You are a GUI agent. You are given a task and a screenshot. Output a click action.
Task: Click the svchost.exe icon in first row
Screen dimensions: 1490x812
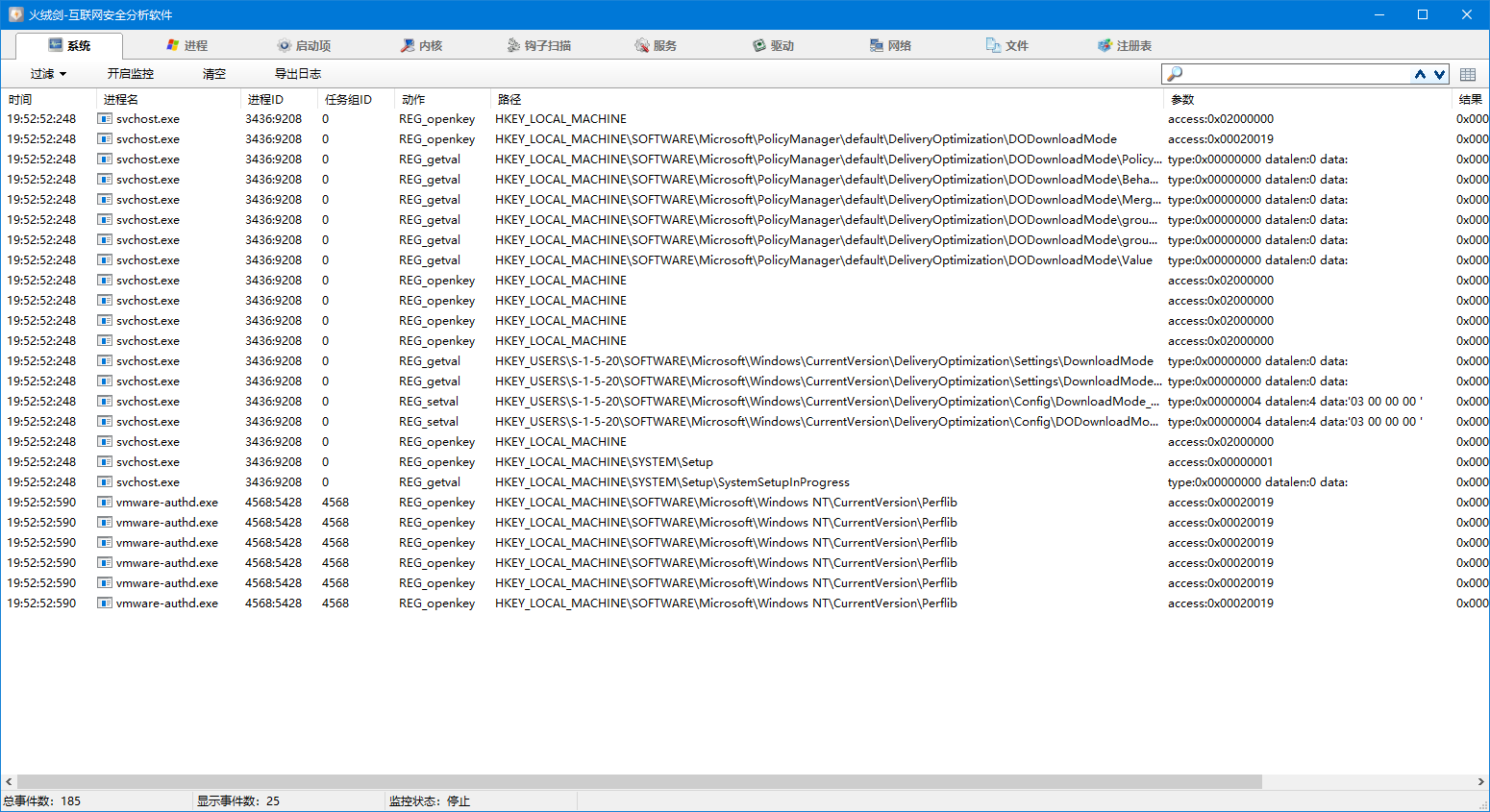point(105,119)
